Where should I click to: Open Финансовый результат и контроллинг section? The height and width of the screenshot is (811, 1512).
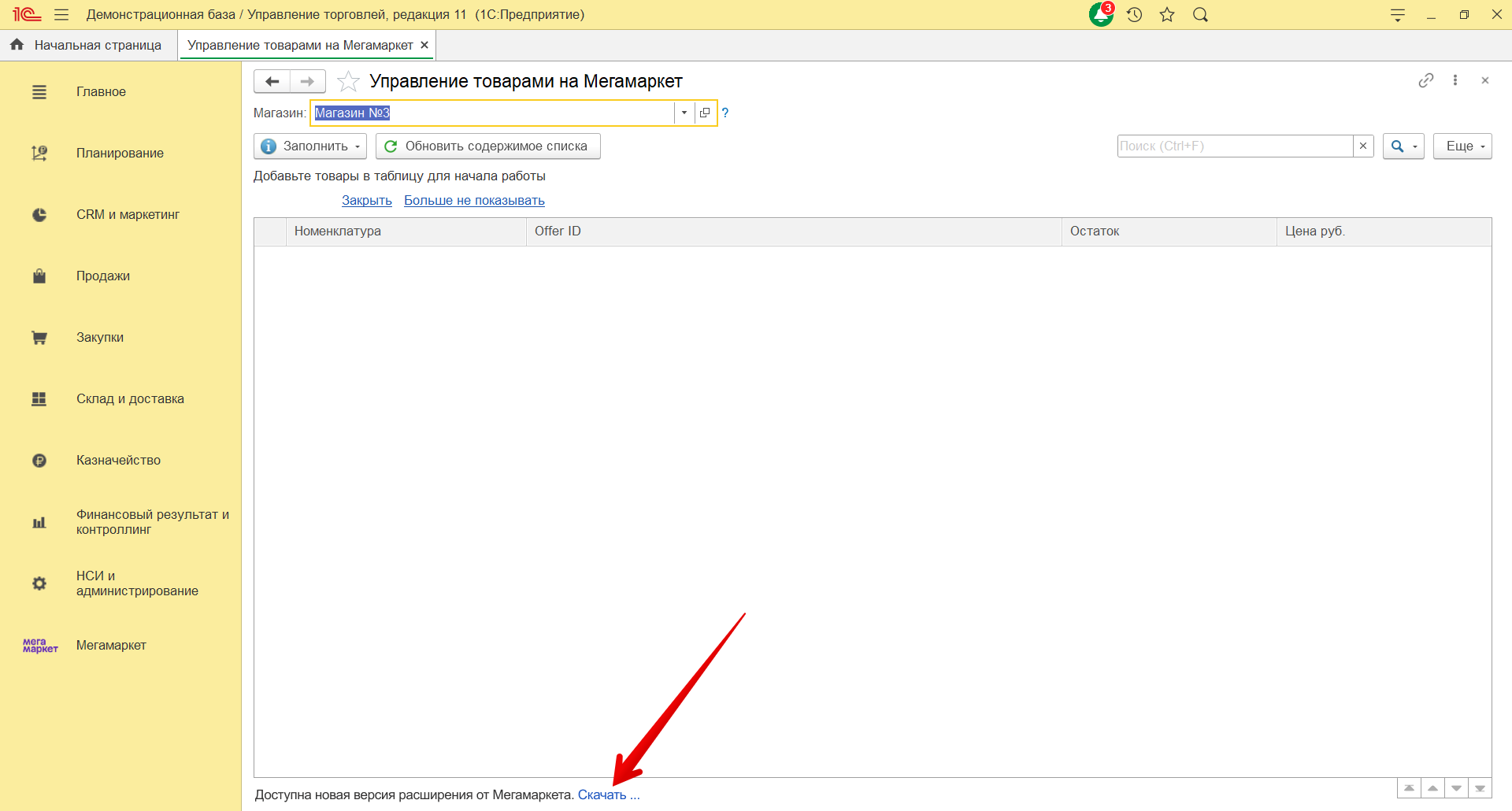point(153,522)
